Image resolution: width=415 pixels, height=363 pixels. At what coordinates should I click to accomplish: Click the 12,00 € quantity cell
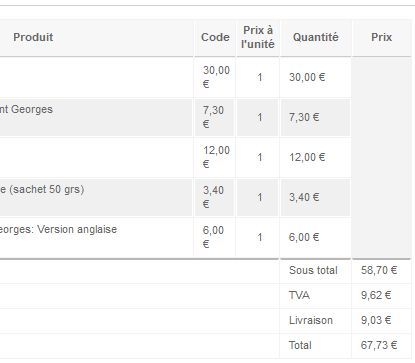tap(307, 157)
